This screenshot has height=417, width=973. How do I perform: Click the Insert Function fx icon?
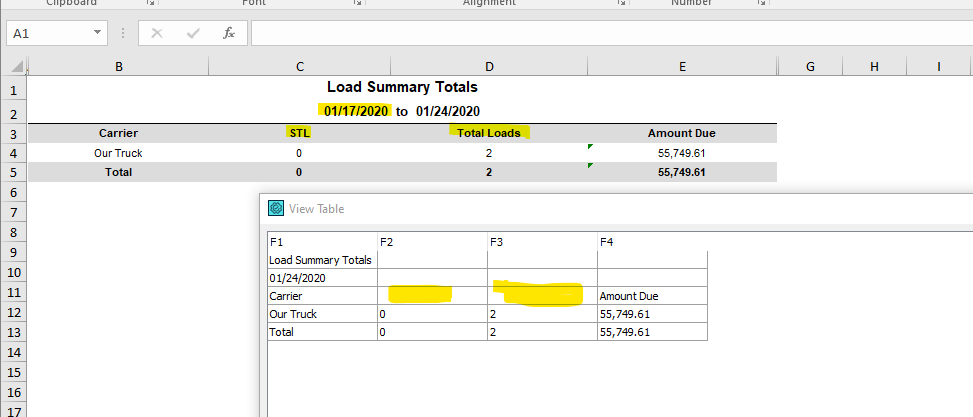click(228, 33)
